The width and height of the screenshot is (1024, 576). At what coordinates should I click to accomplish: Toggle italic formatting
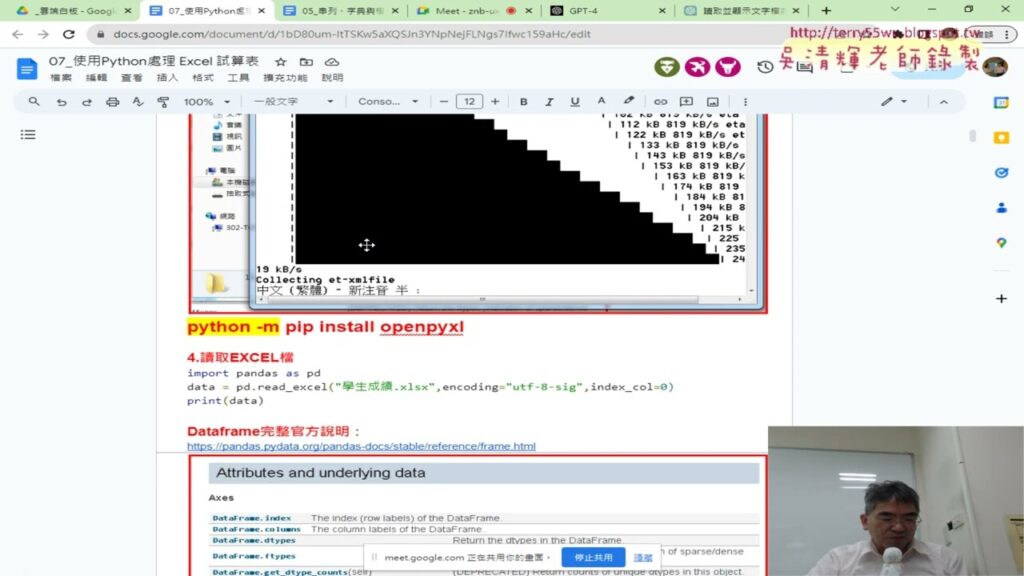549,101
